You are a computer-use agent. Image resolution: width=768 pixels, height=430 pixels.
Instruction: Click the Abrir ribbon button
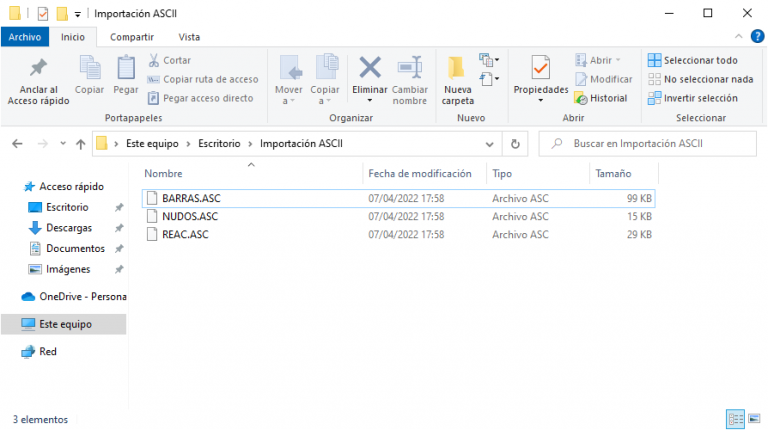pos(598,60)
